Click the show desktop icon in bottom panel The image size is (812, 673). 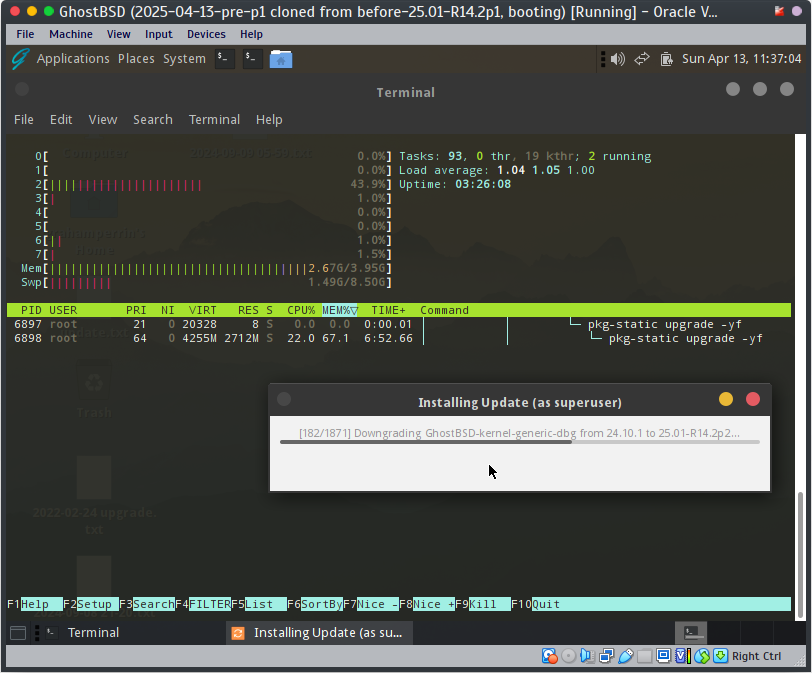click(x=18, y=633)
